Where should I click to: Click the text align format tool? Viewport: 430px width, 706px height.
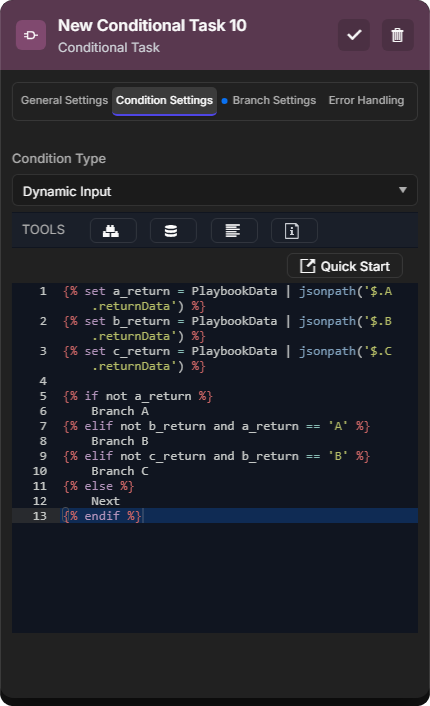coord(234,231)
